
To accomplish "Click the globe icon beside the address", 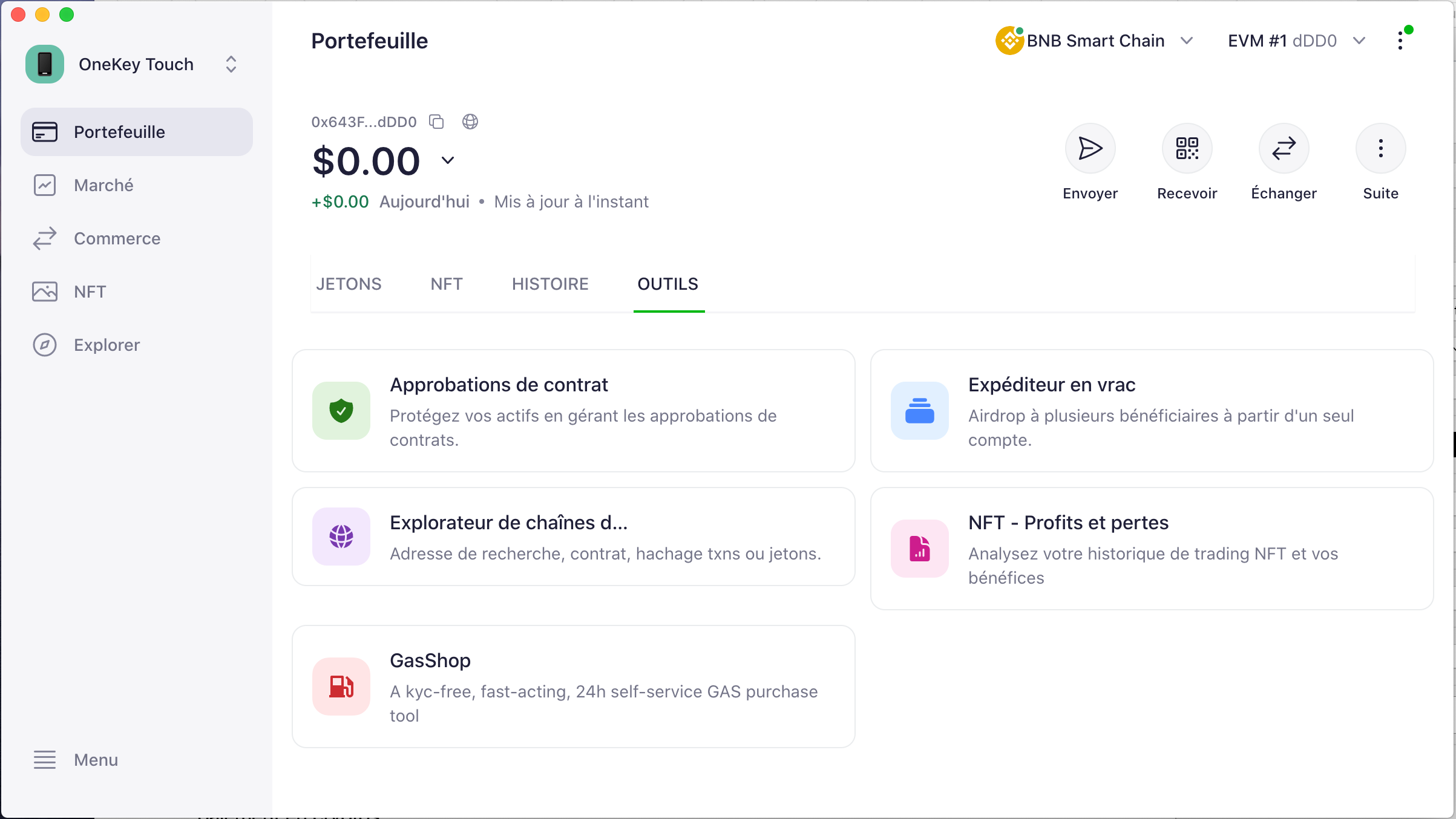I will point(470,122).
